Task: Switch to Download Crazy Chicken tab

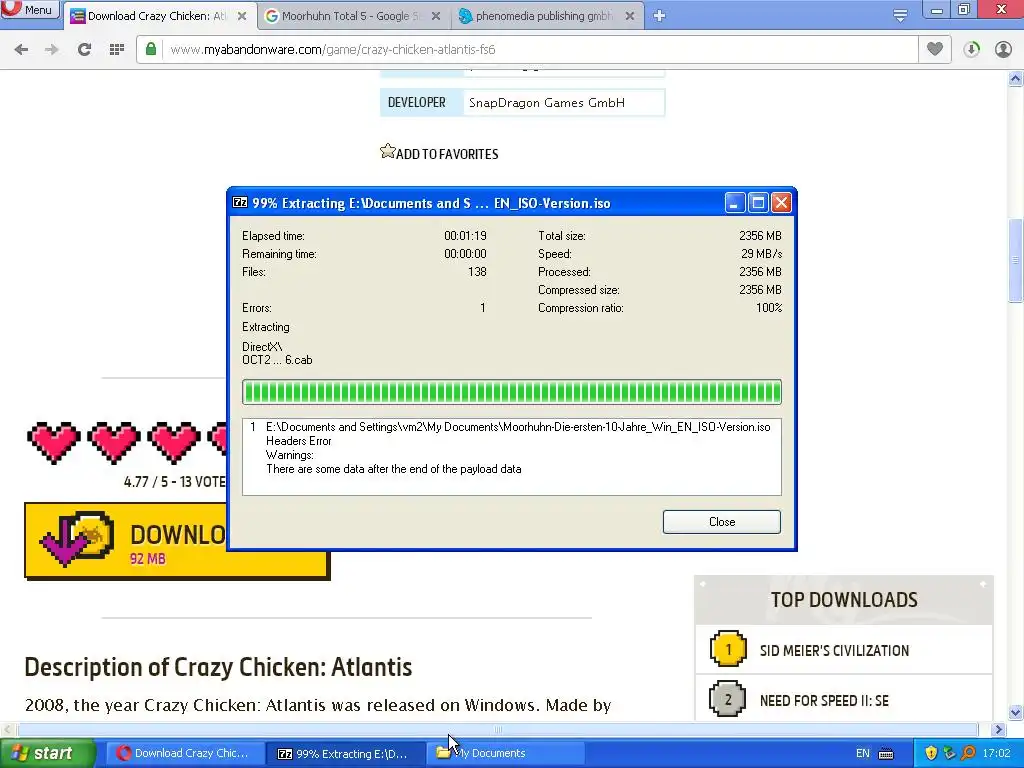Action: click(x=159, y=16)
